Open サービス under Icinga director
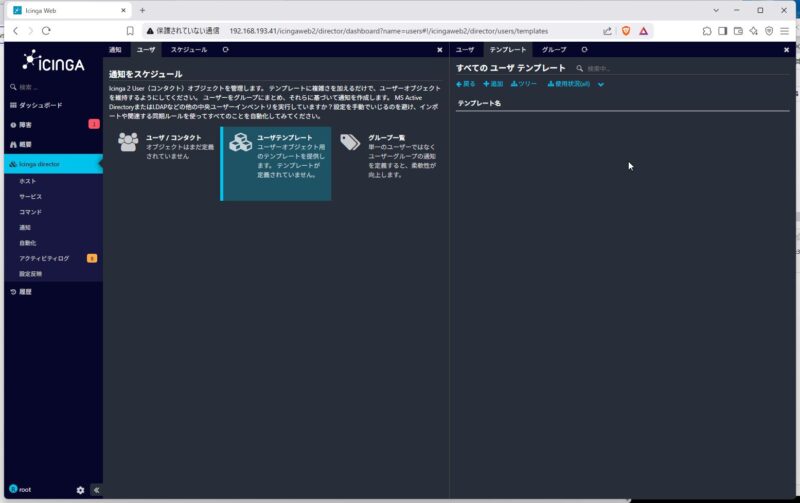 coord(31,196)
